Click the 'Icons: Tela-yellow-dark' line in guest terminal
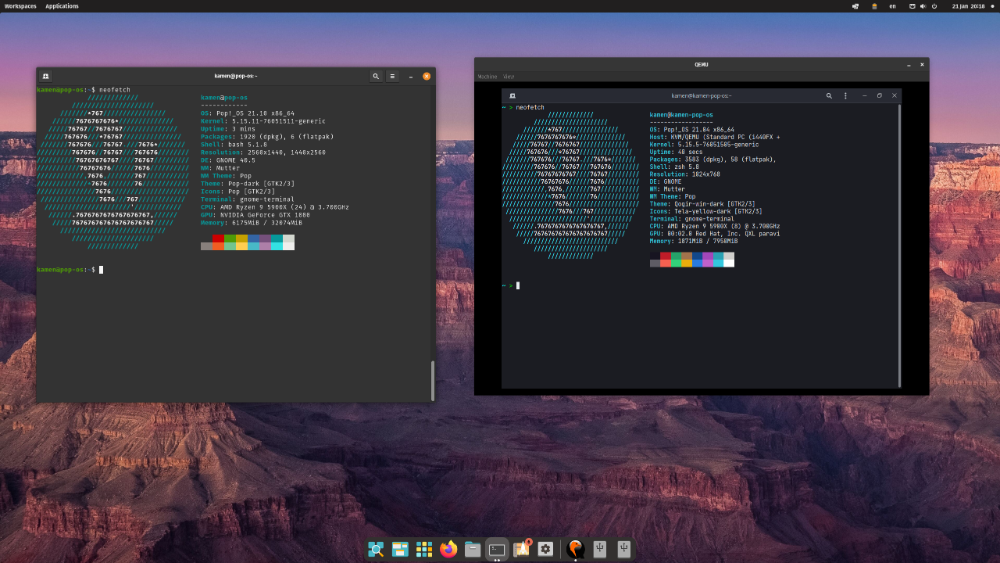Image resolution: width=1000 pixels, height=563 pixels. pyautogui.click(x=706, y=211)
